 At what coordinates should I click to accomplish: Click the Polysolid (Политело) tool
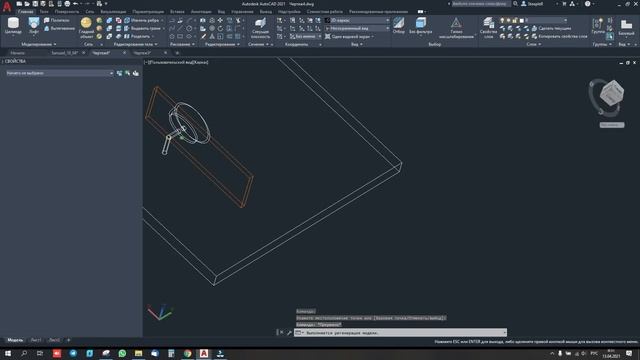[x=57, y=20]
